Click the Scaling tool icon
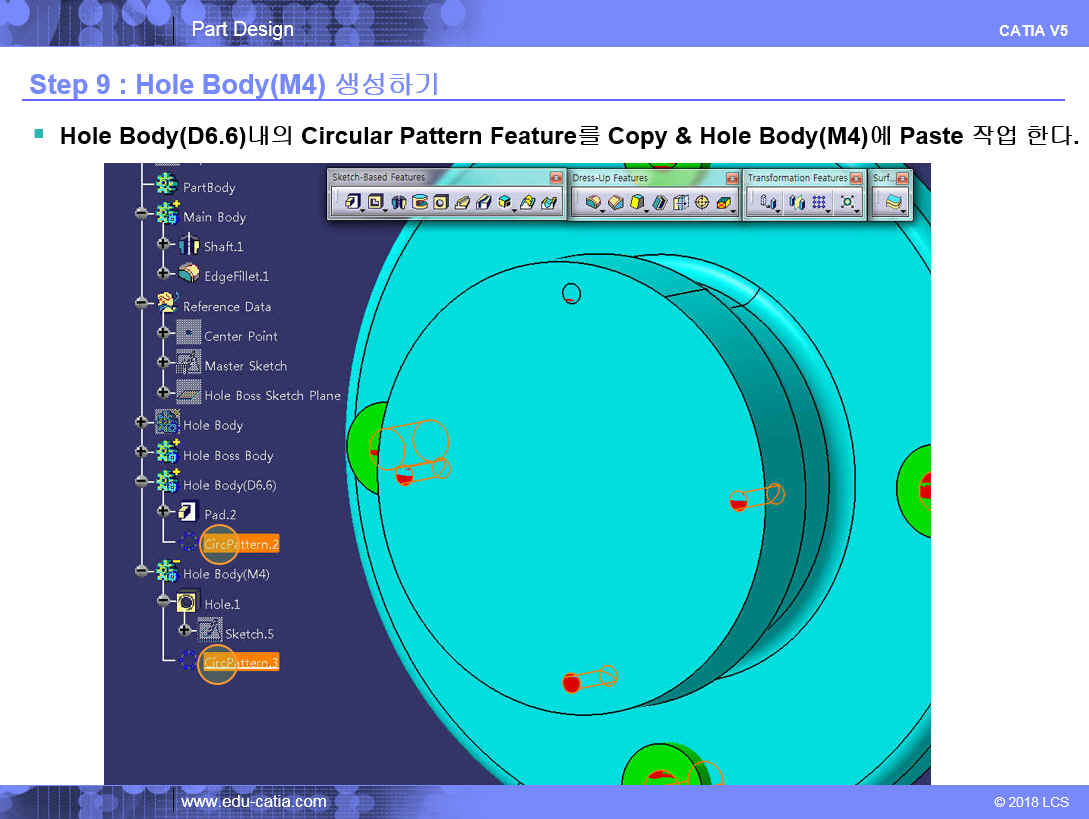The width and height of the screenshot is (1089, 819). pos(848,203)
